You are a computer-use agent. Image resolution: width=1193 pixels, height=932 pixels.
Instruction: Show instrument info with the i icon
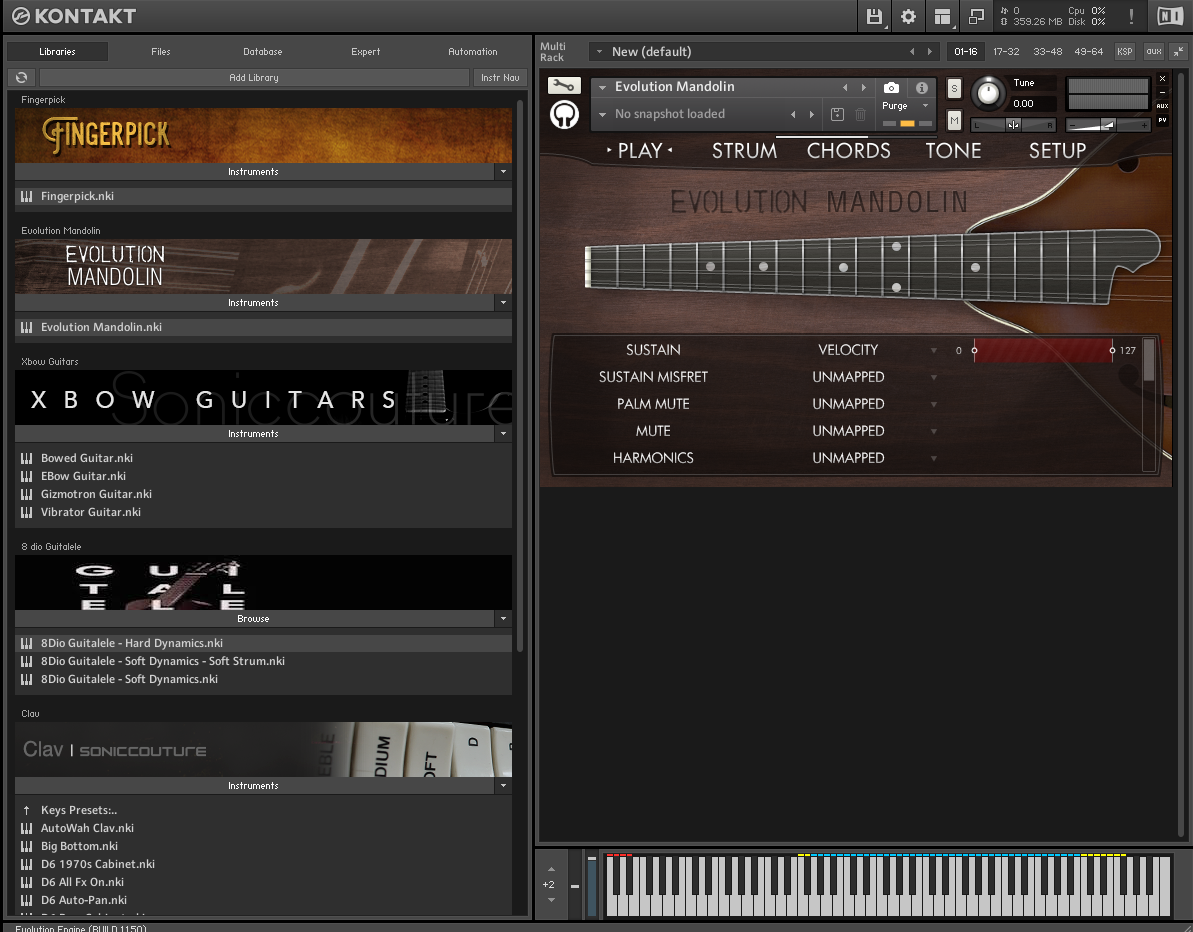tap(921, 87)
